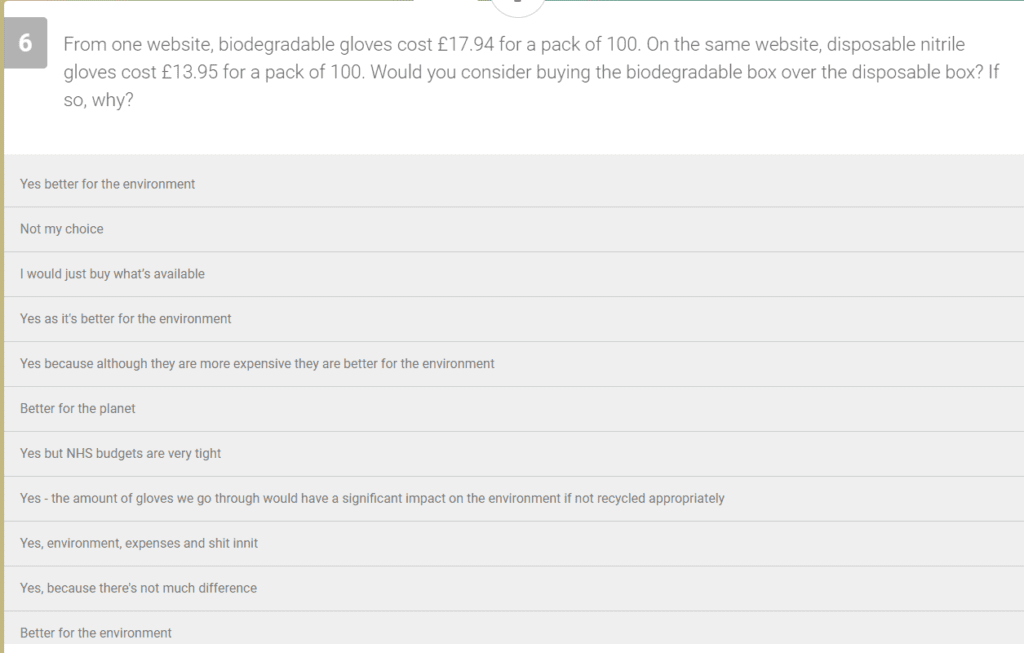1024x653 pixels.
Task: Click the question's first line mentioning £17.94
Action: 514,44
